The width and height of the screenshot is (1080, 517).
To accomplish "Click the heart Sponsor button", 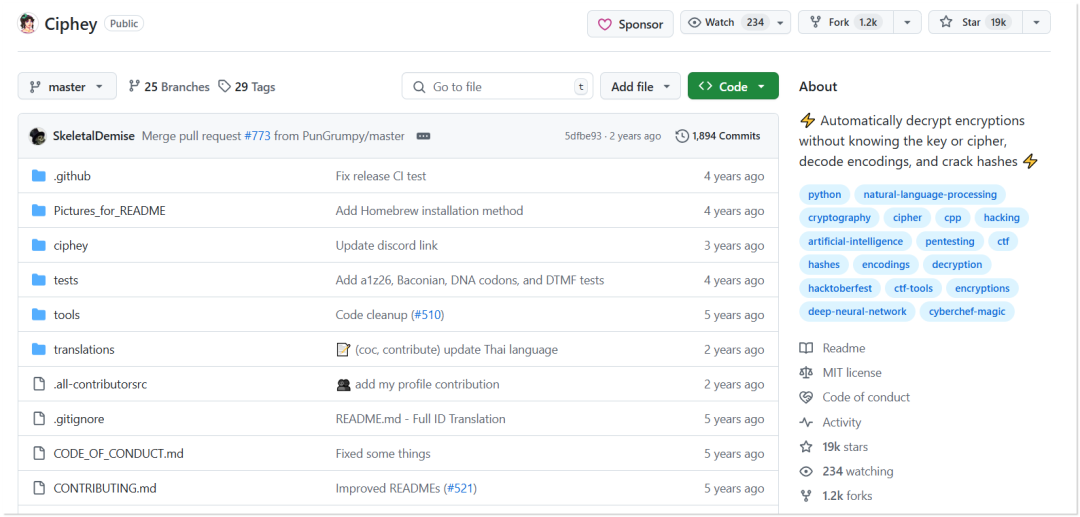I will pos(630,24).
